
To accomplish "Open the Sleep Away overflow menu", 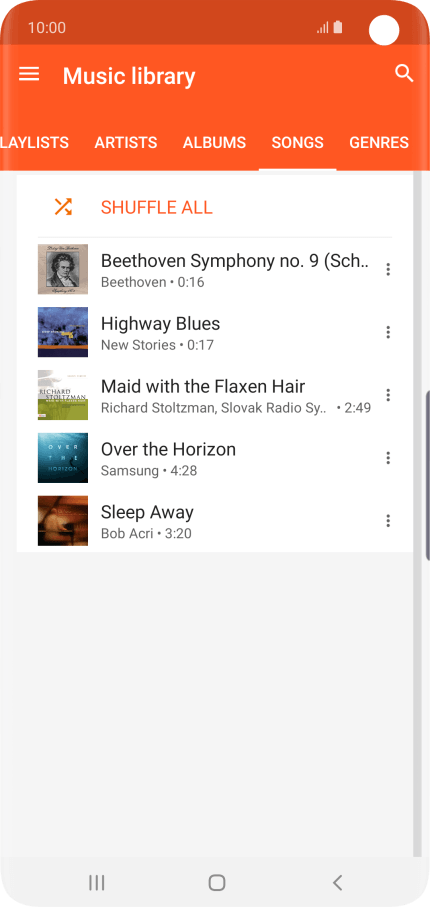I will click(388, 521).
